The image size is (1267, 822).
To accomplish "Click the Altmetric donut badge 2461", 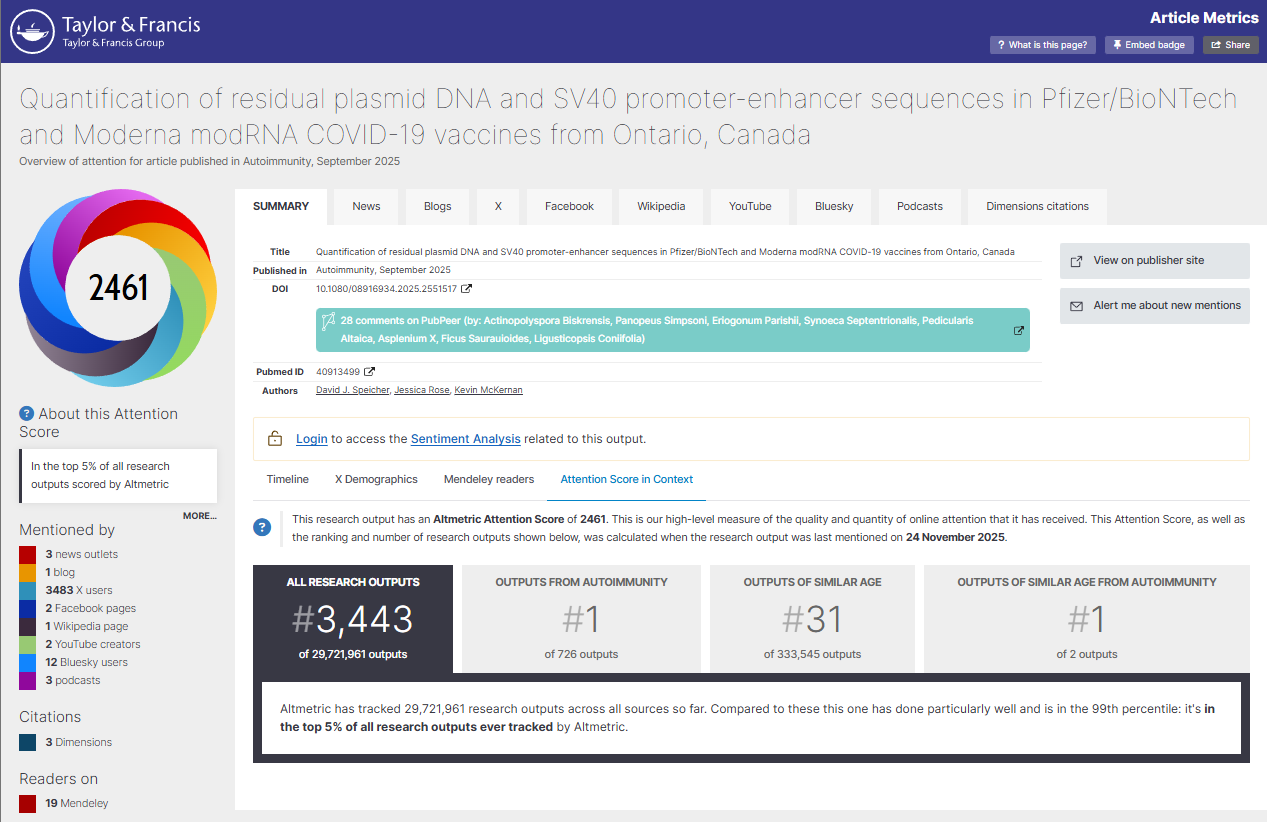I will pyautogui.click(x=118, y=287).
